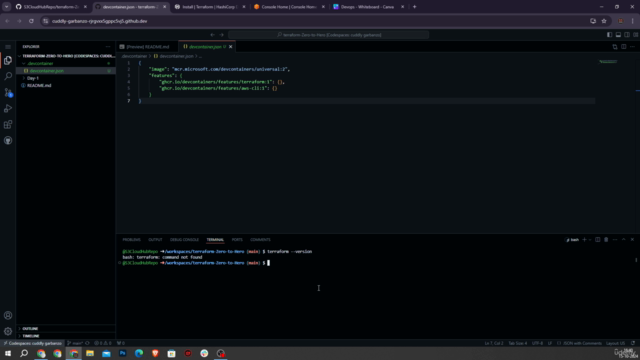
Task: Collapse the TERRAFORM-ZERO-TO-HERO workspace section
Action: (x=65, y=56)
